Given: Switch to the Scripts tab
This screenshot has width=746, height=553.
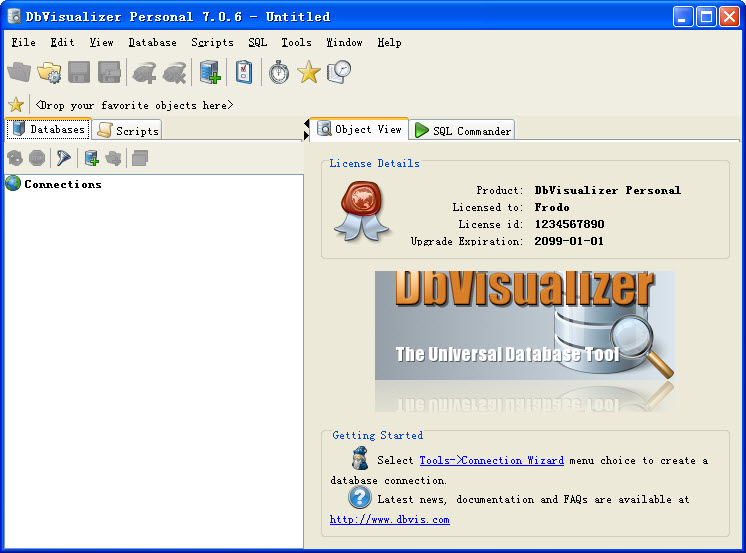Looking at the screenshot, I should [127, 130].
